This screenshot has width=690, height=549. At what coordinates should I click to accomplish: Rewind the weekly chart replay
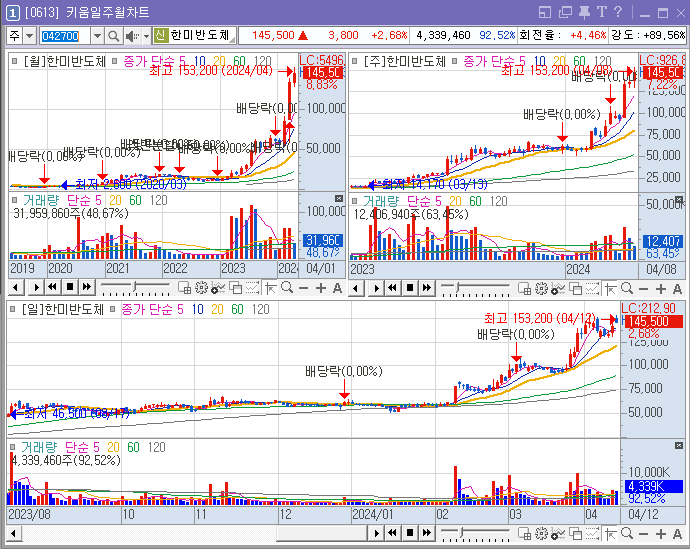pyautogui.click(x=393, y=288)
